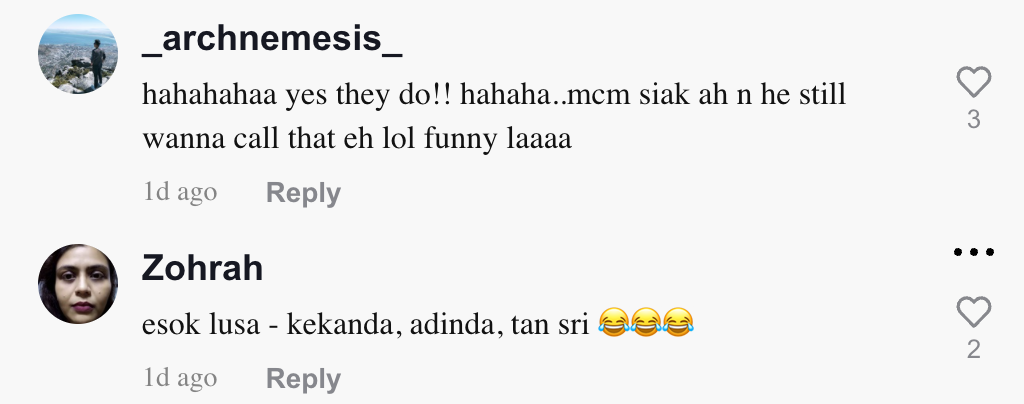Visit the _archnemesis_ username link

(272, 39)
